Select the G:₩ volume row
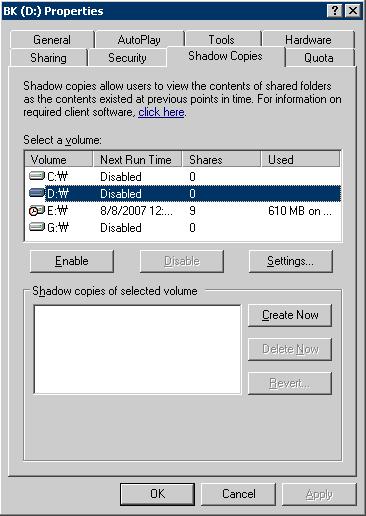Viewport: 366px width, 516px height. (183, 228)
